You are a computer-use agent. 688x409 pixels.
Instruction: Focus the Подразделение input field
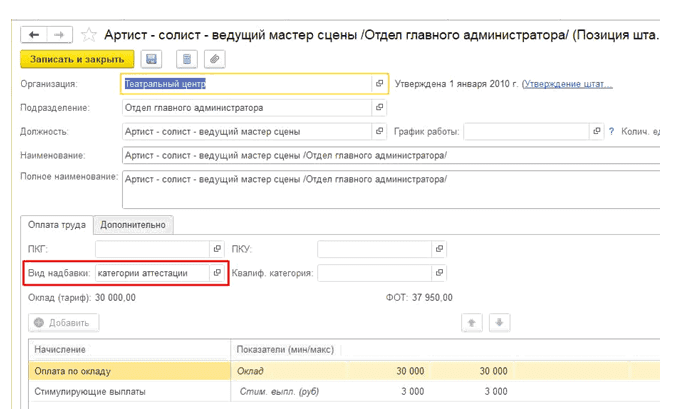point(247,108)
